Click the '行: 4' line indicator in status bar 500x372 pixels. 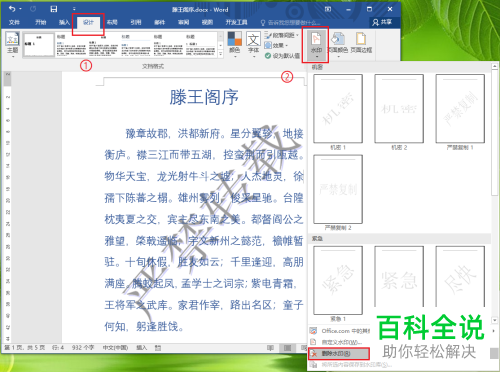pos(58,348)
